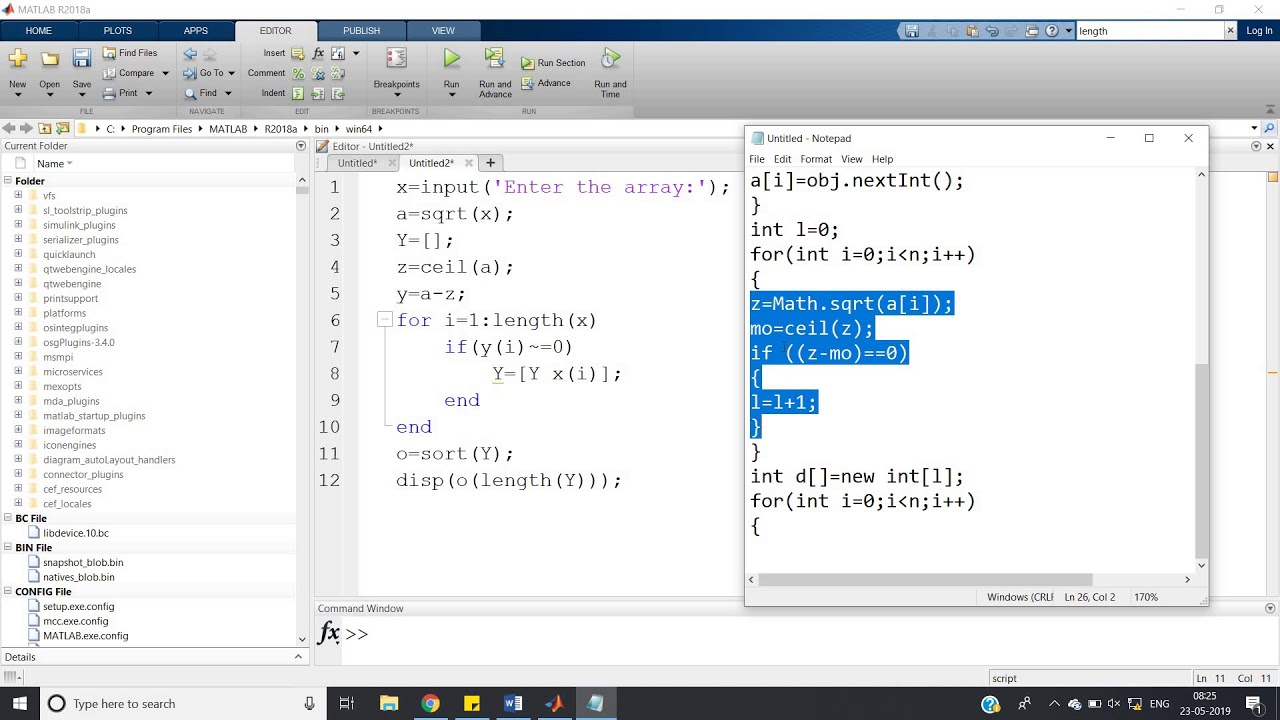Switch to the PUBLISH ribbon tab

(x=361, y=31)
